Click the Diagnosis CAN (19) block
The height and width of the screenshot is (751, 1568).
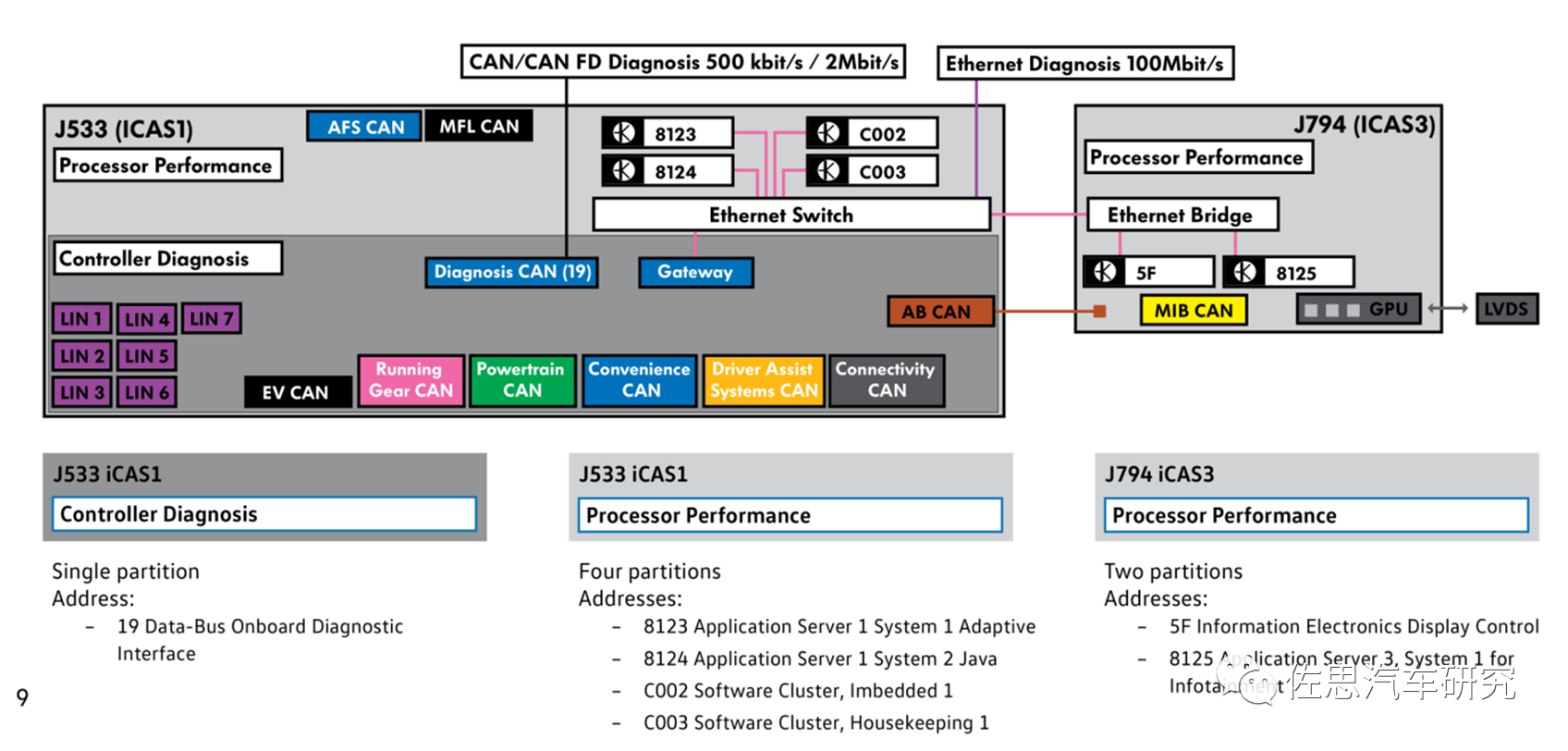512,272
